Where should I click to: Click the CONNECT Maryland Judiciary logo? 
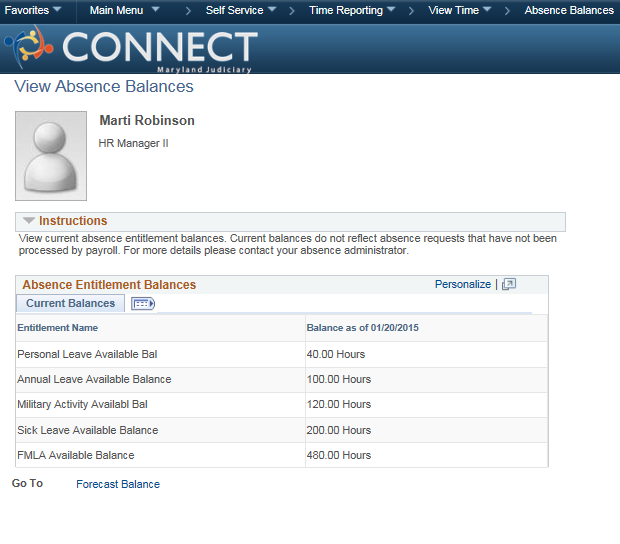click(130, 49)
